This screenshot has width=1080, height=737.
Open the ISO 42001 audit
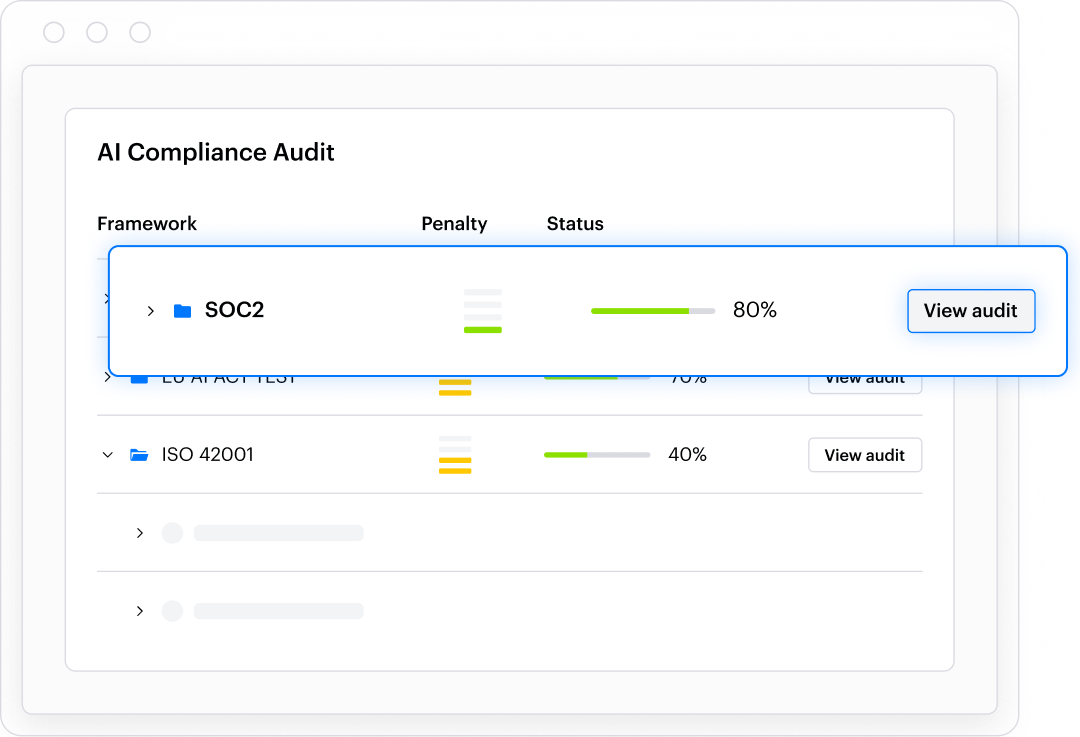point(864,454)
